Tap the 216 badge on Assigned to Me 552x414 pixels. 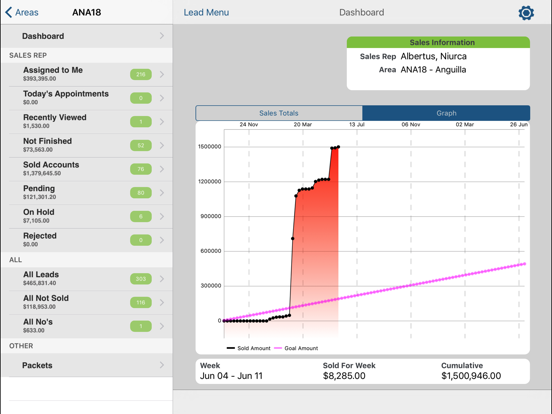click(141, 74)
